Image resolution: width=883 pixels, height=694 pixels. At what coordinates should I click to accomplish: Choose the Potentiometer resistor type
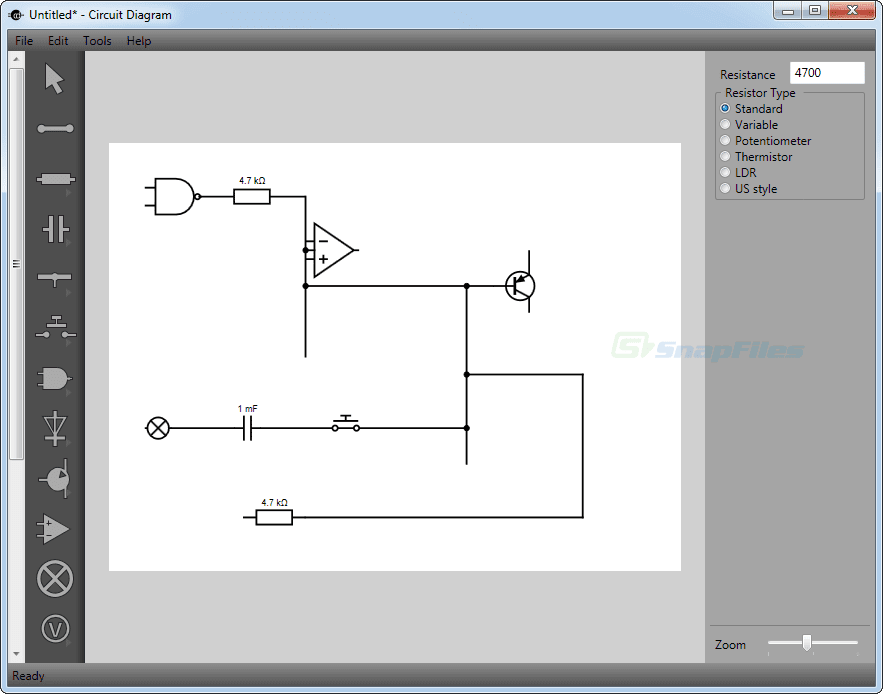pos(765,140)
